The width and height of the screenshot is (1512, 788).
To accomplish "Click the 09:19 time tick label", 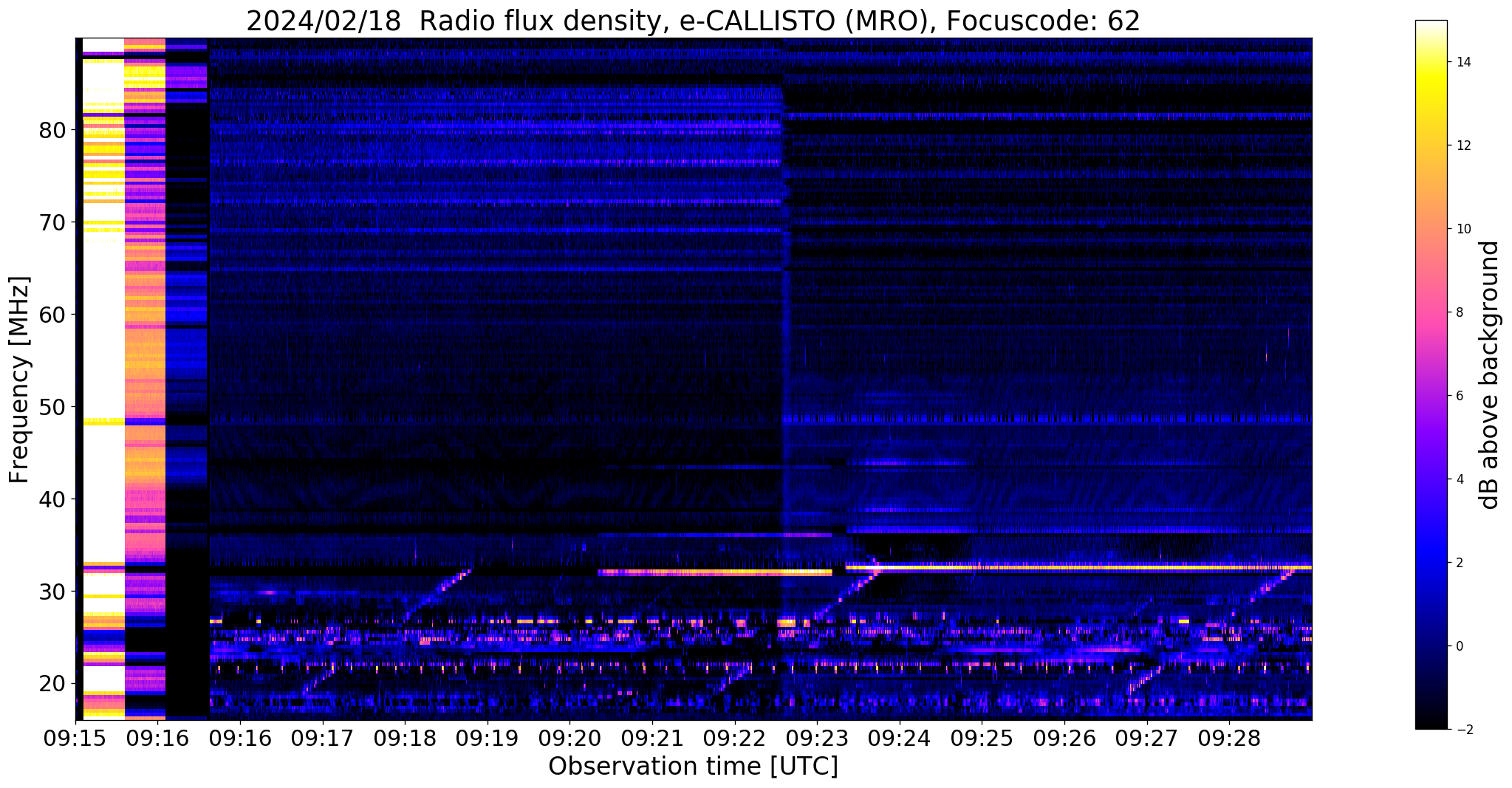I will [x=487, y=738].
